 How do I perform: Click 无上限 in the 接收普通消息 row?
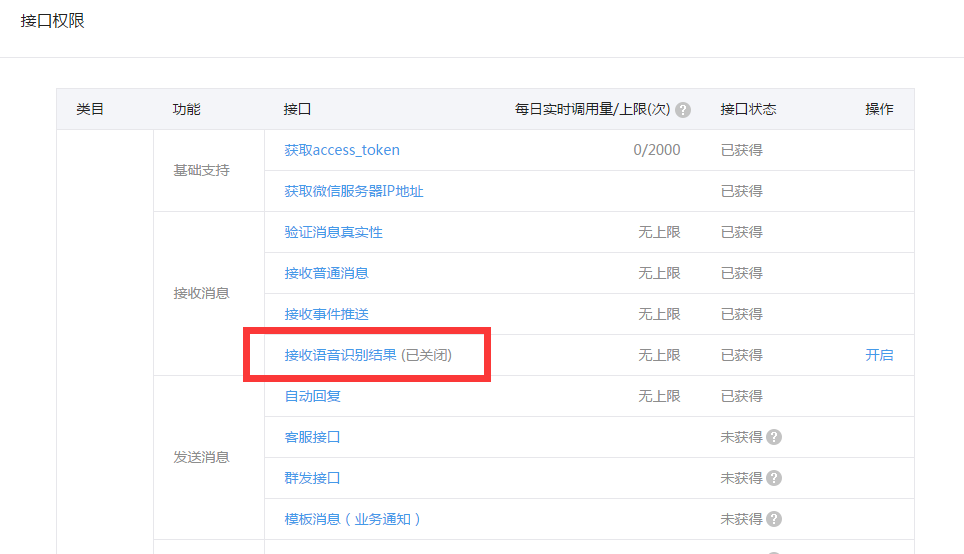[659, 273]
